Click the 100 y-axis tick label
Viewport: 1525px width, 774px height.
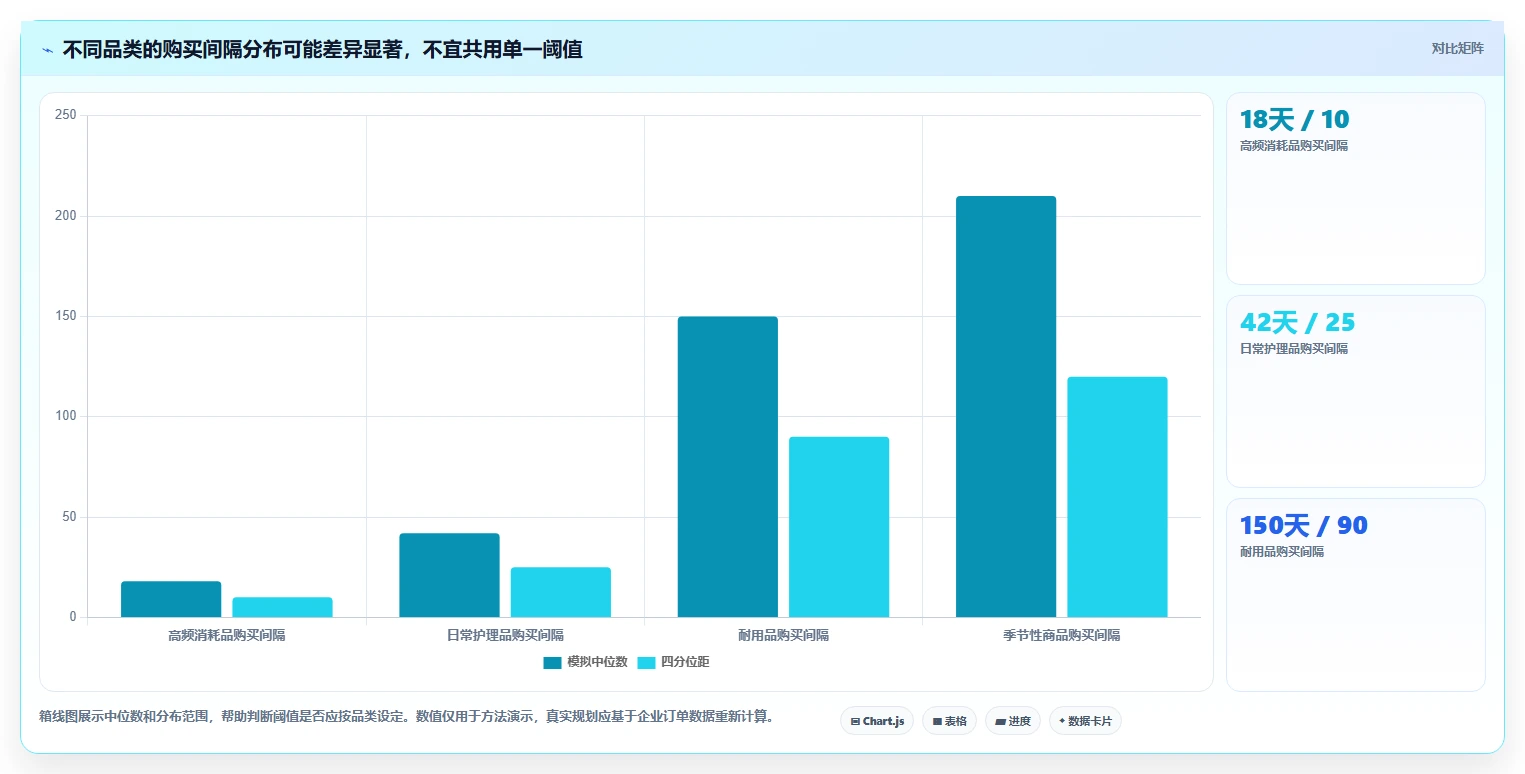66,416
